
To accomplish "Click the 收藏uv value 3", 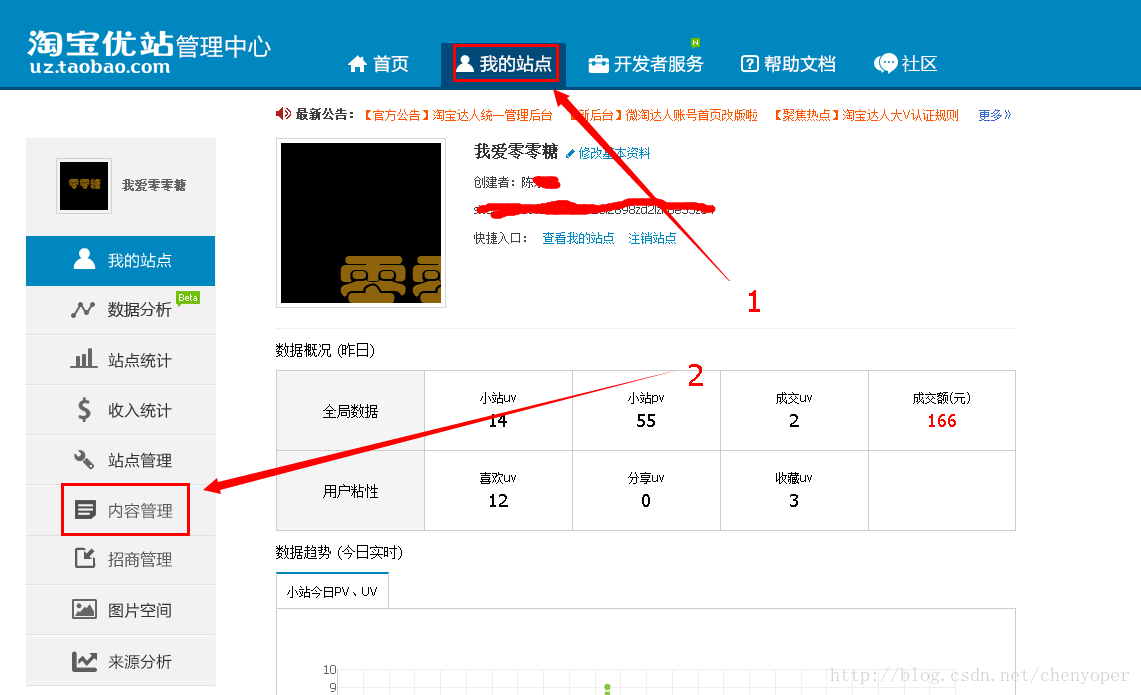I will coord(794,501).
